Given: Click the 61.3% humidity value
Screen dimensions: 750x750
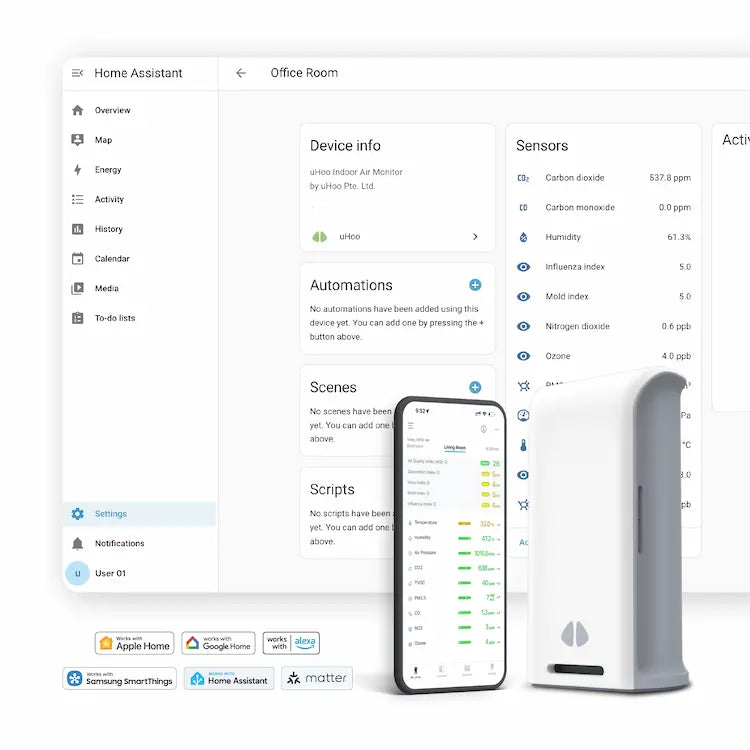Looking at the screenshot, I should [679, 237].
